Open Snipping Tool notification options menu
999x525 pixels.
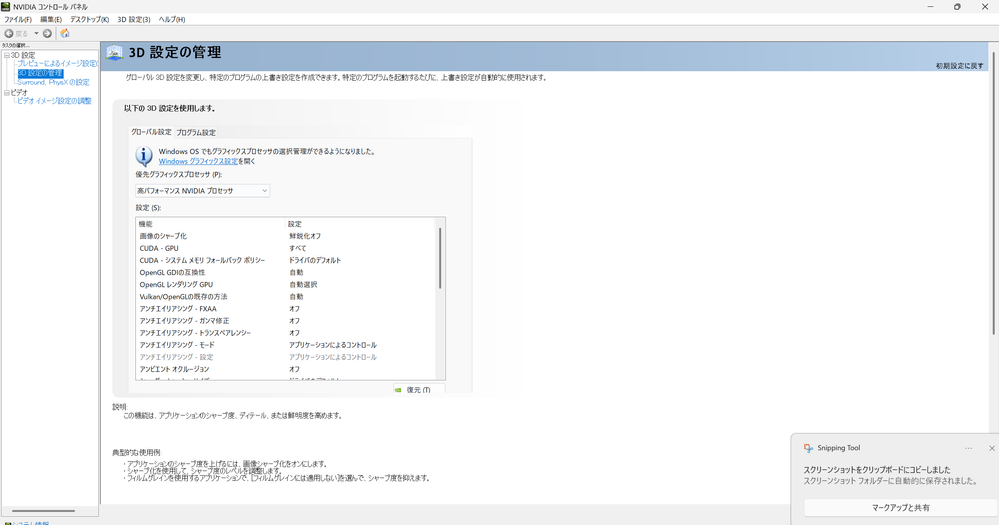point(968,448)
